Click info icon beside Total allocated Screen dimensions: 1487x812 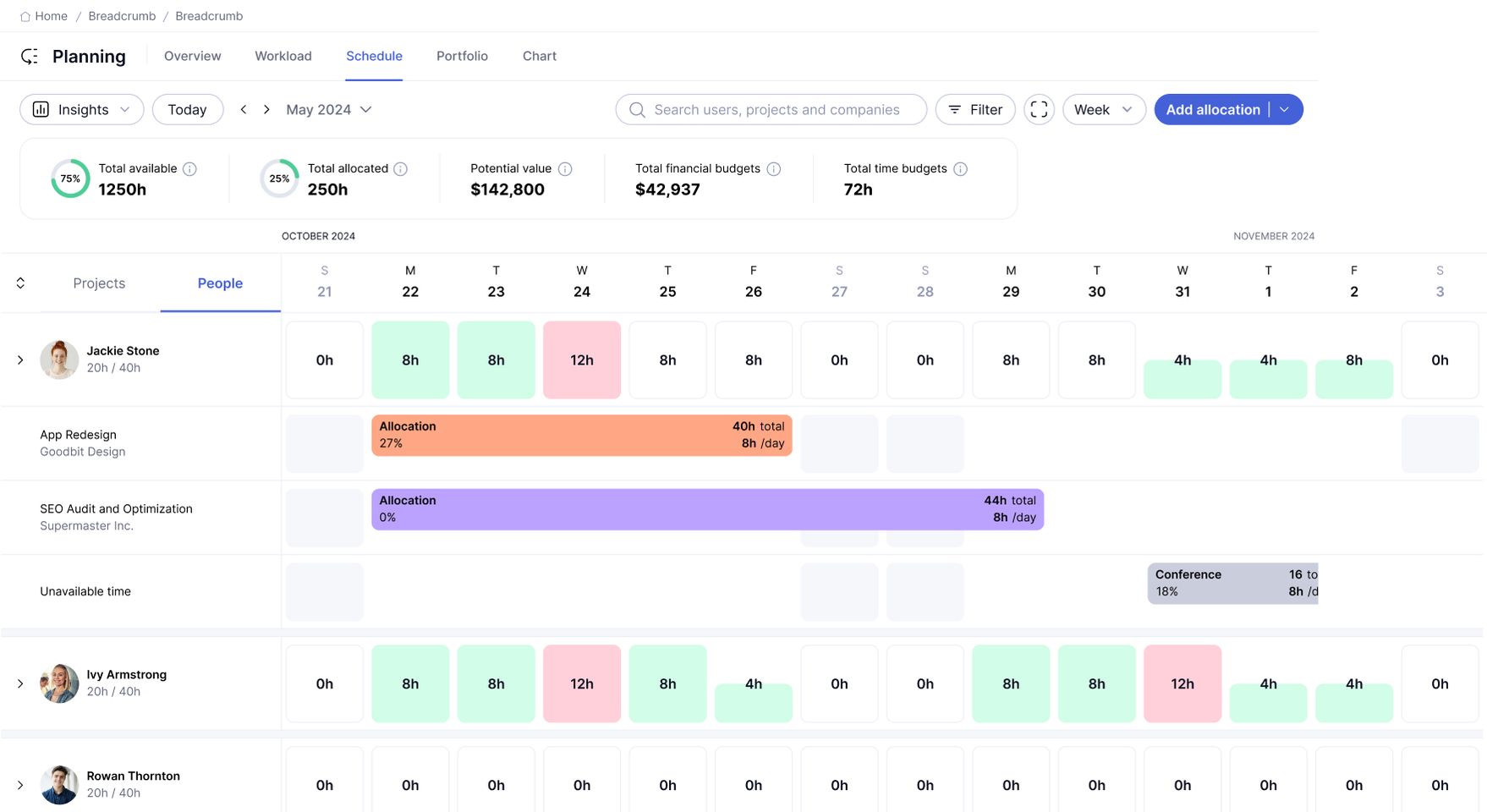(x=401, y=169)
